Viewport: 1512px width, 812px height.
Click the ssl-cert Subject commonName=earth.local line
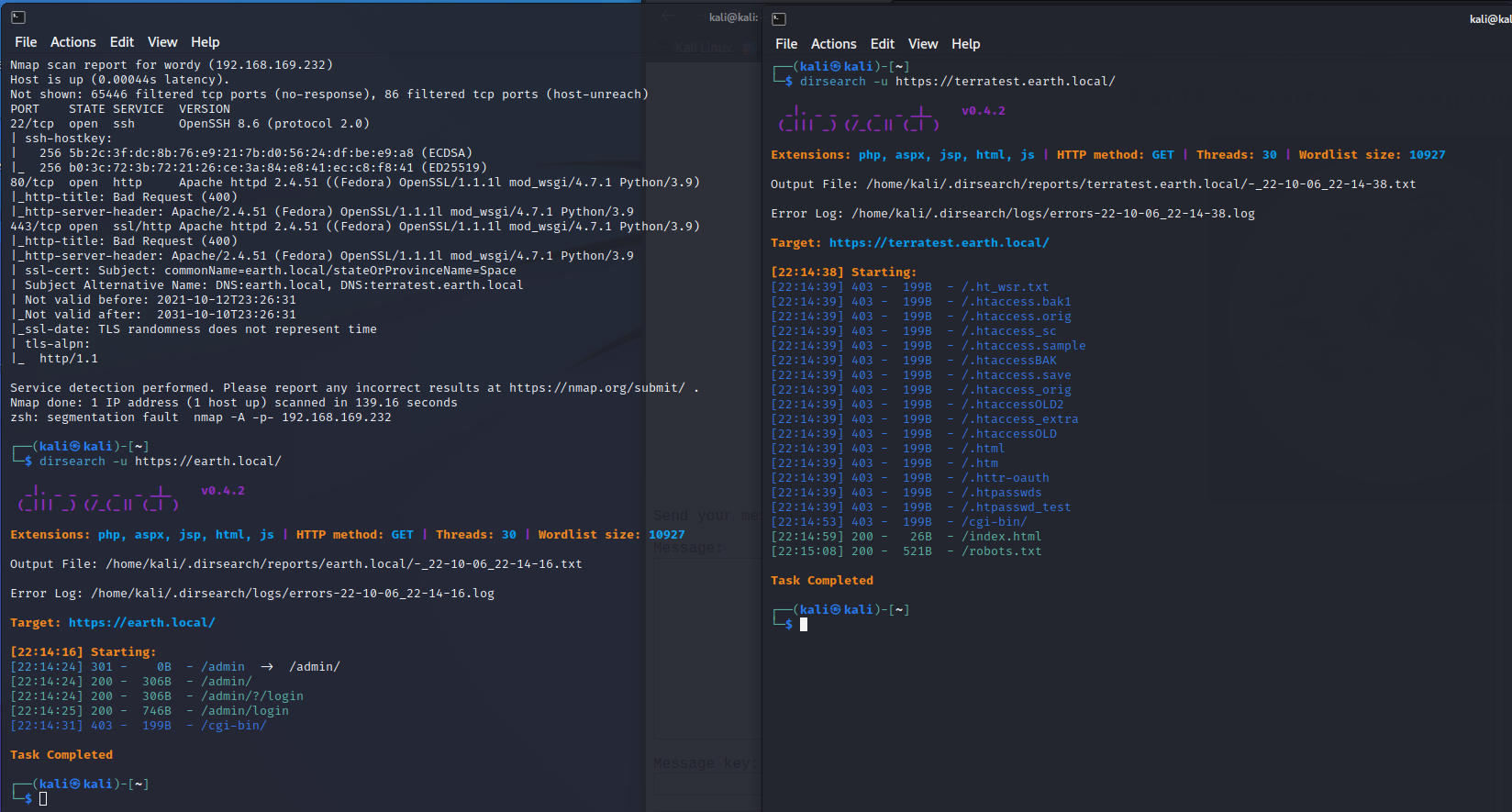263,271
